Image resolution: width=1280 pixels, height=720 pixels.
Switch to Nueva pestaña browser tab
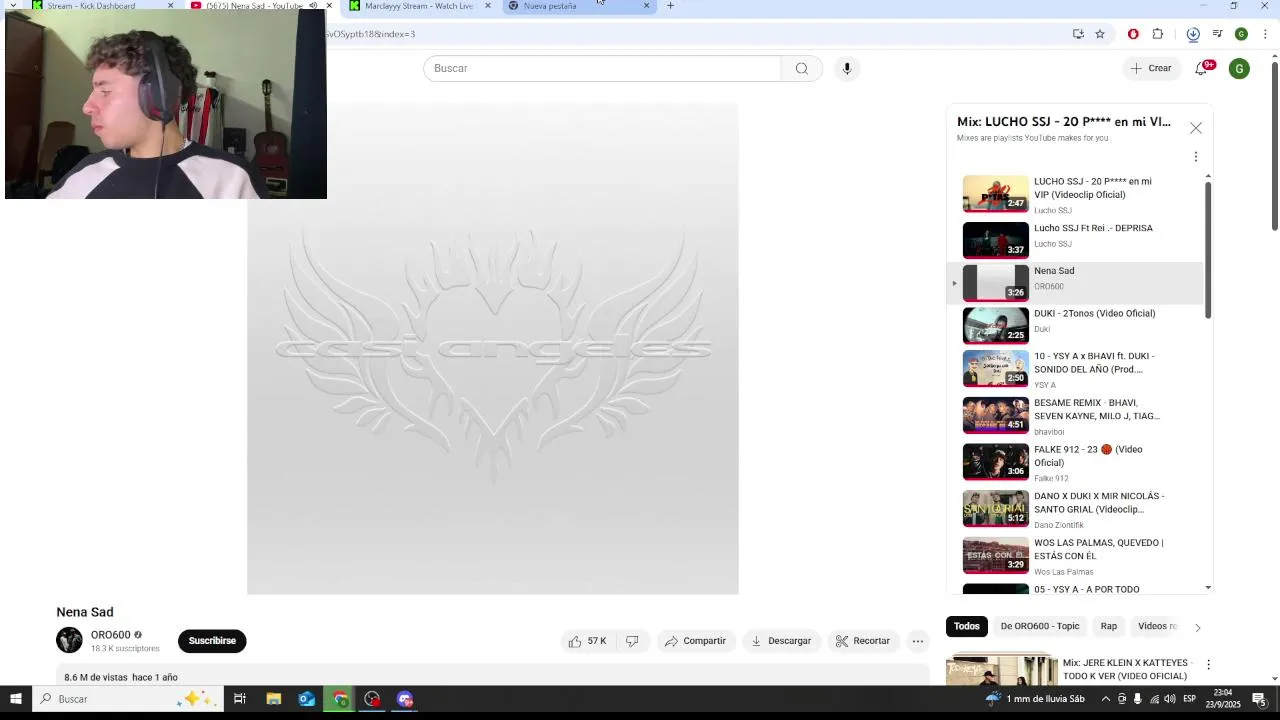tap(577, 6)
